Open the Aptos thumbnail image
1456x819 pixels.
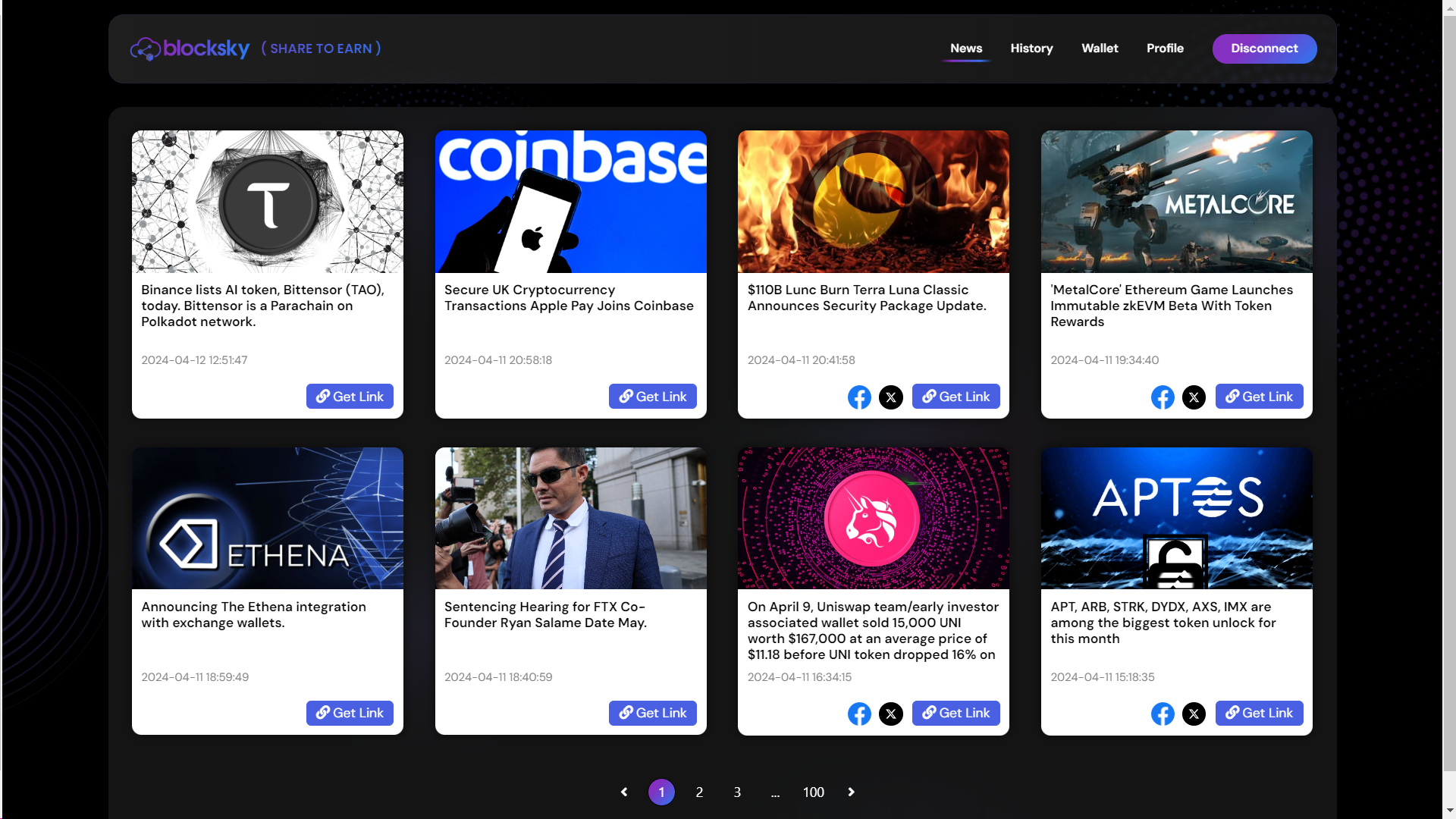(1177, 518)
